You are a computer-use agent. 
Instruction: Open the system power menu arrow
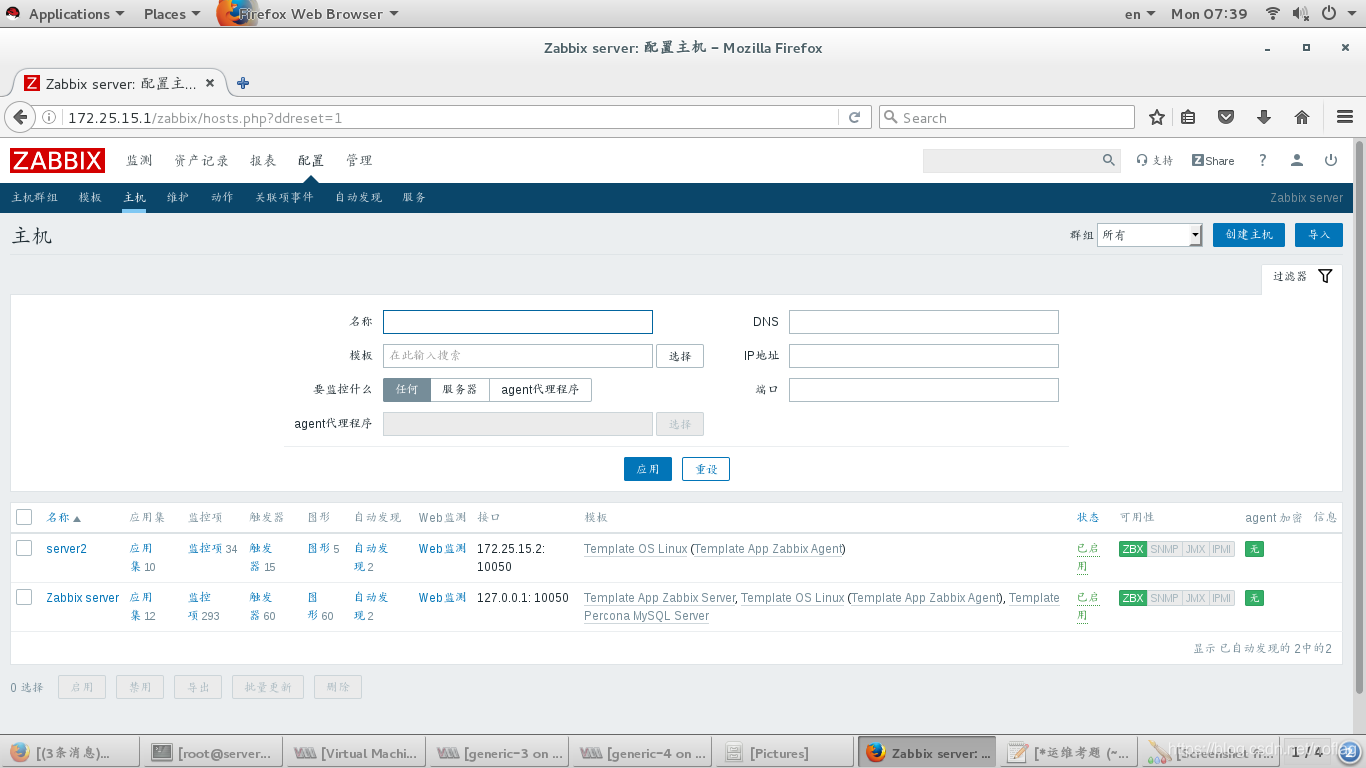[x=1354, y=14]
